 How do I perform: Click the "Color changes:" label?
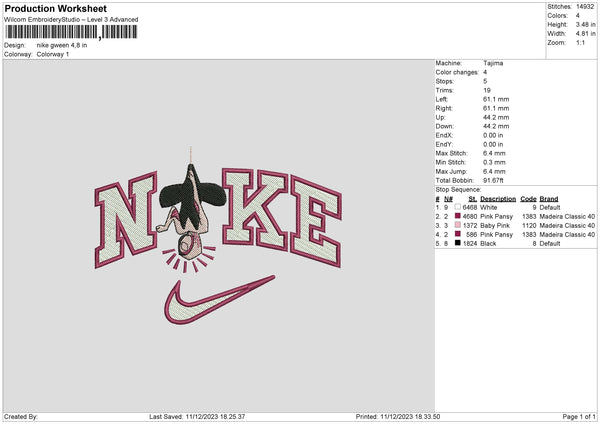pyautogui.click(x=457, y=72)
